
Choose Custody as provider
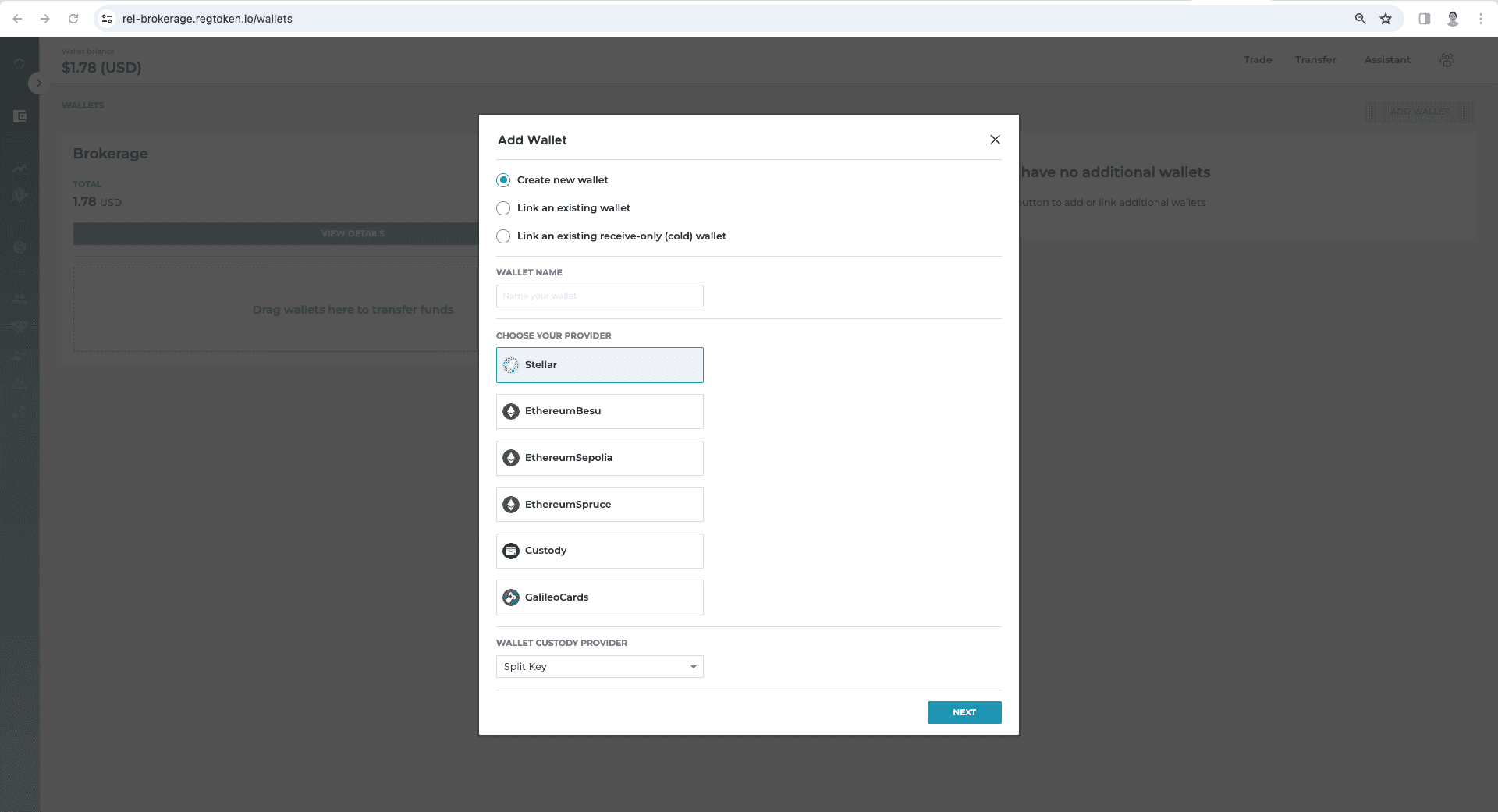click(x=599, y=551)
